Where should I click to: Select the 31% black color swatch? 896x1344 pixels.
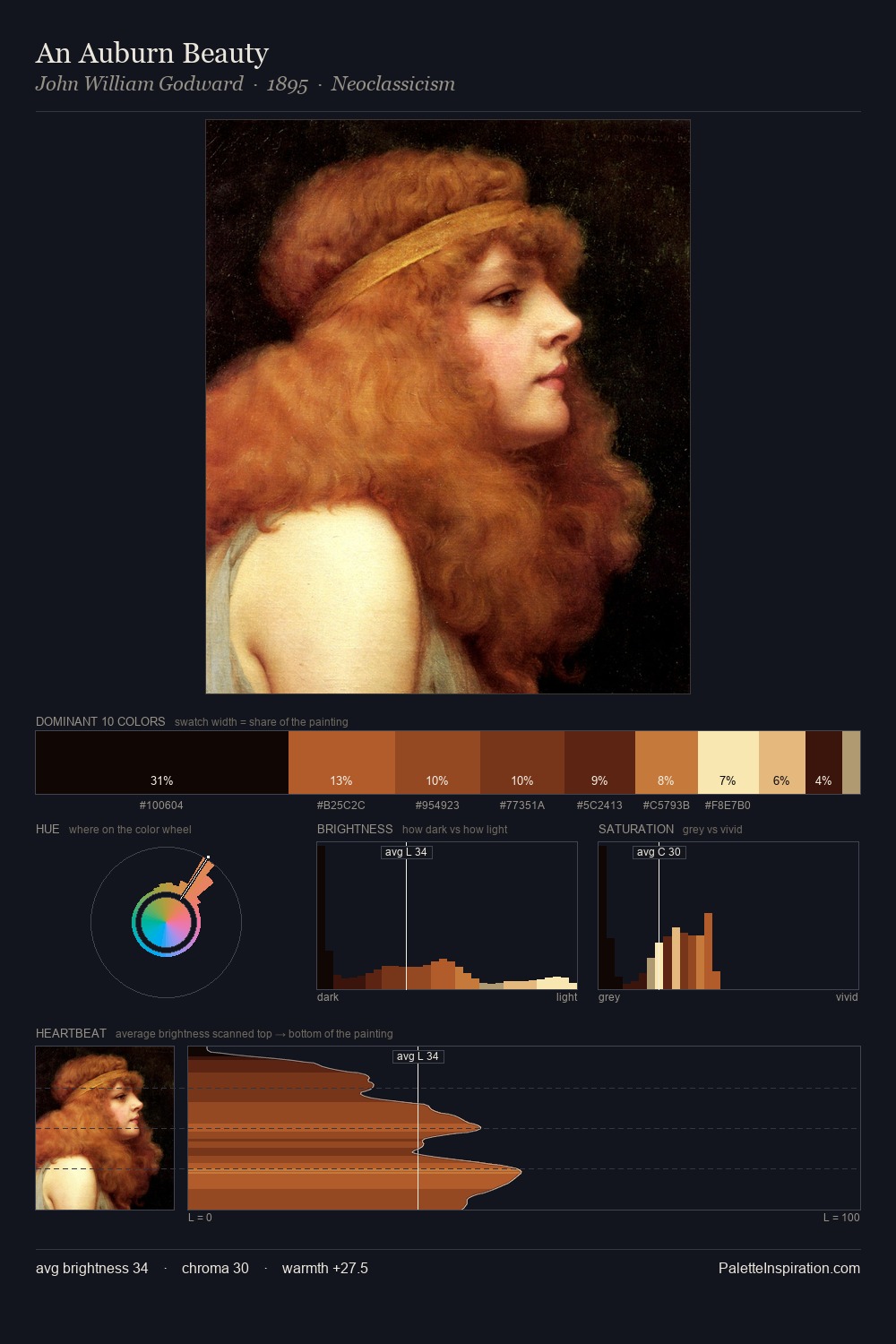(x=162, y=762)
